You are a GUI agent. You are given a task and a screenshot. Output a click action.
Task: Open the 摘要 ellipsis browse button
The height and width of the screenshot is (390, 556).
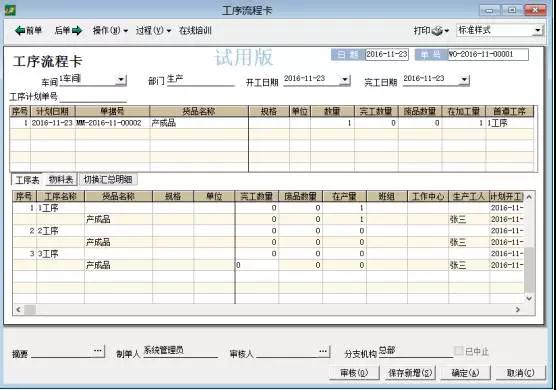[98, 351]
